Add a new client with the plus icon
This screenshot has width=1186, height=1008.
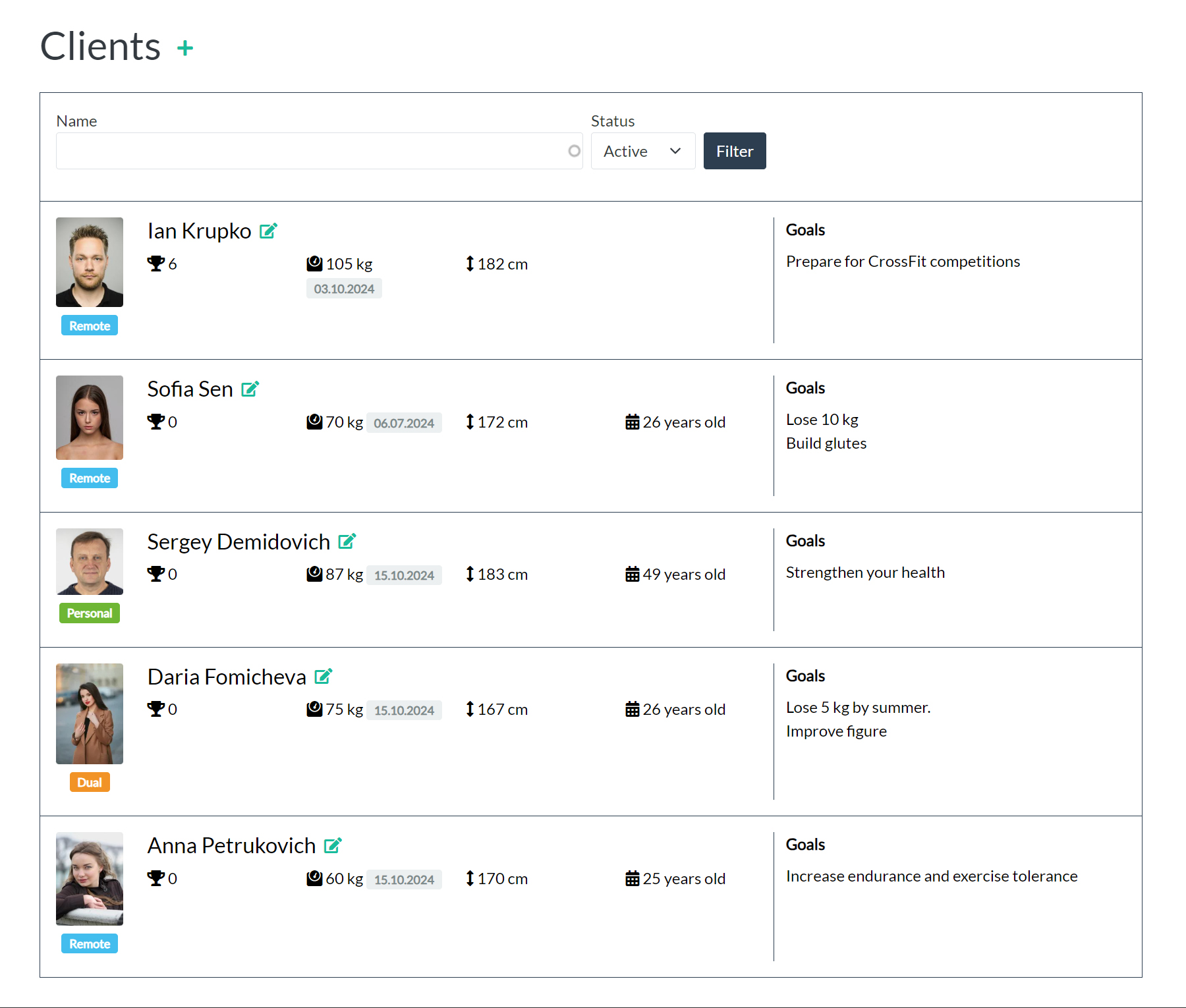pyautogui.click(x=185, y=47)
